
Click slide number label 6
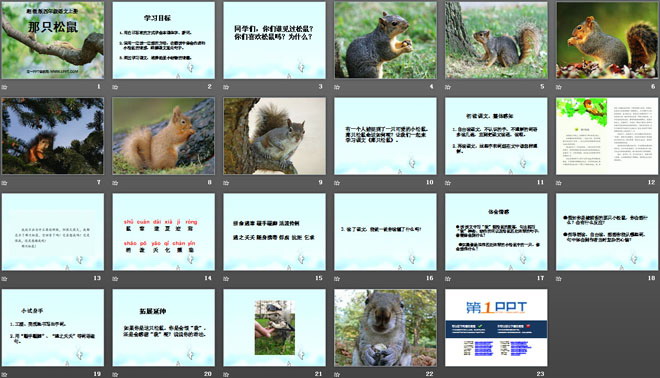[x=653, y=87]
